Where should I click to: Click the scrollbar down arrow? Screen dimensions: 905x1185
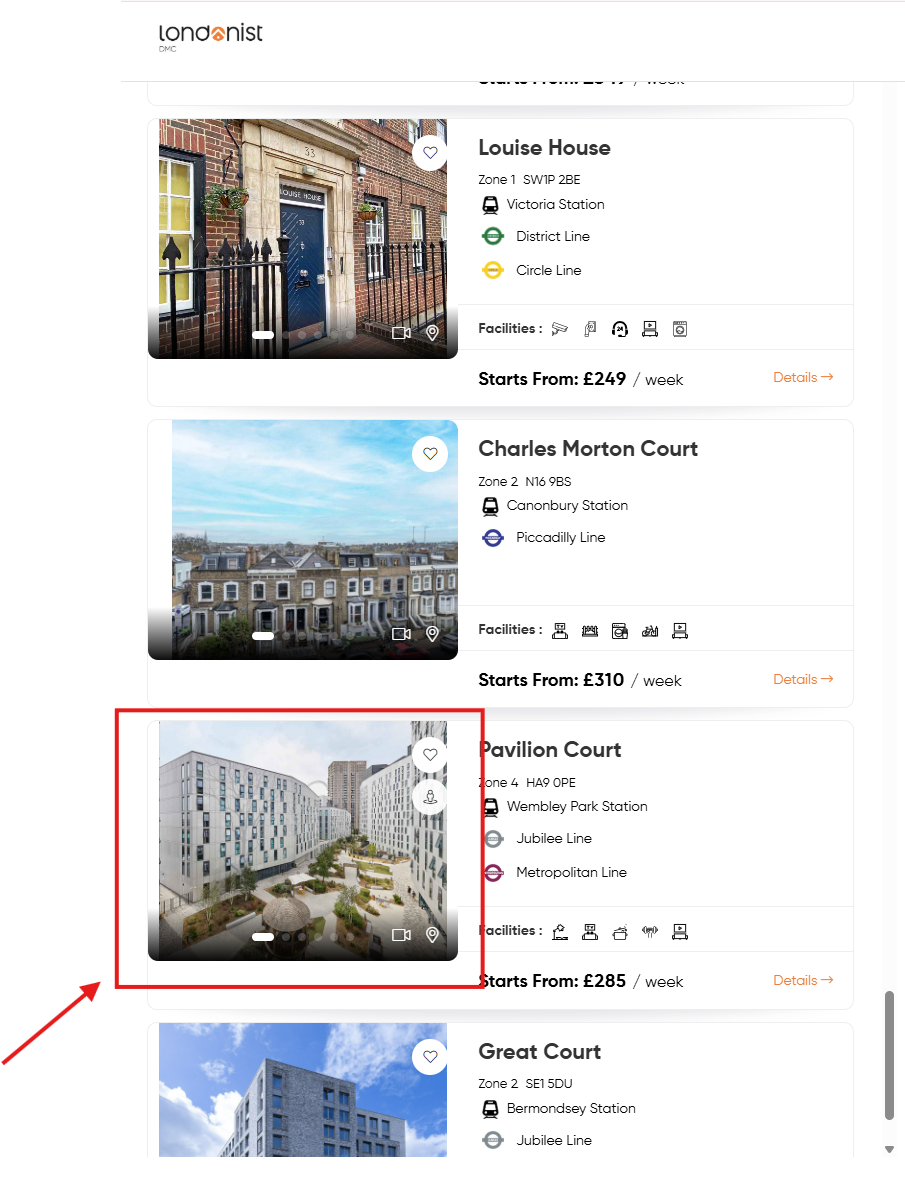pos(889,1149)
